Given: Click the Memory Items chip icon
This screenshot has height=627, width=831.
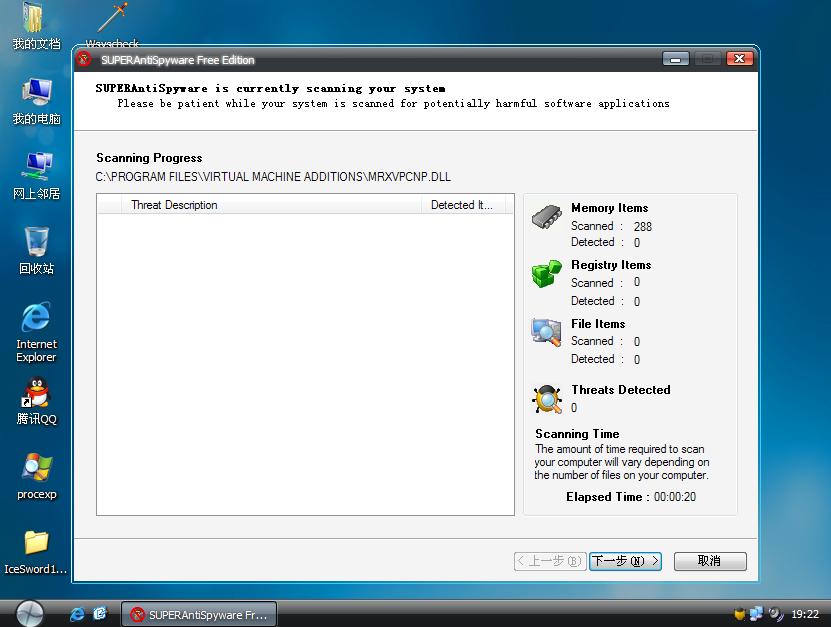Looking at the screenshot, I should point(546,217).
